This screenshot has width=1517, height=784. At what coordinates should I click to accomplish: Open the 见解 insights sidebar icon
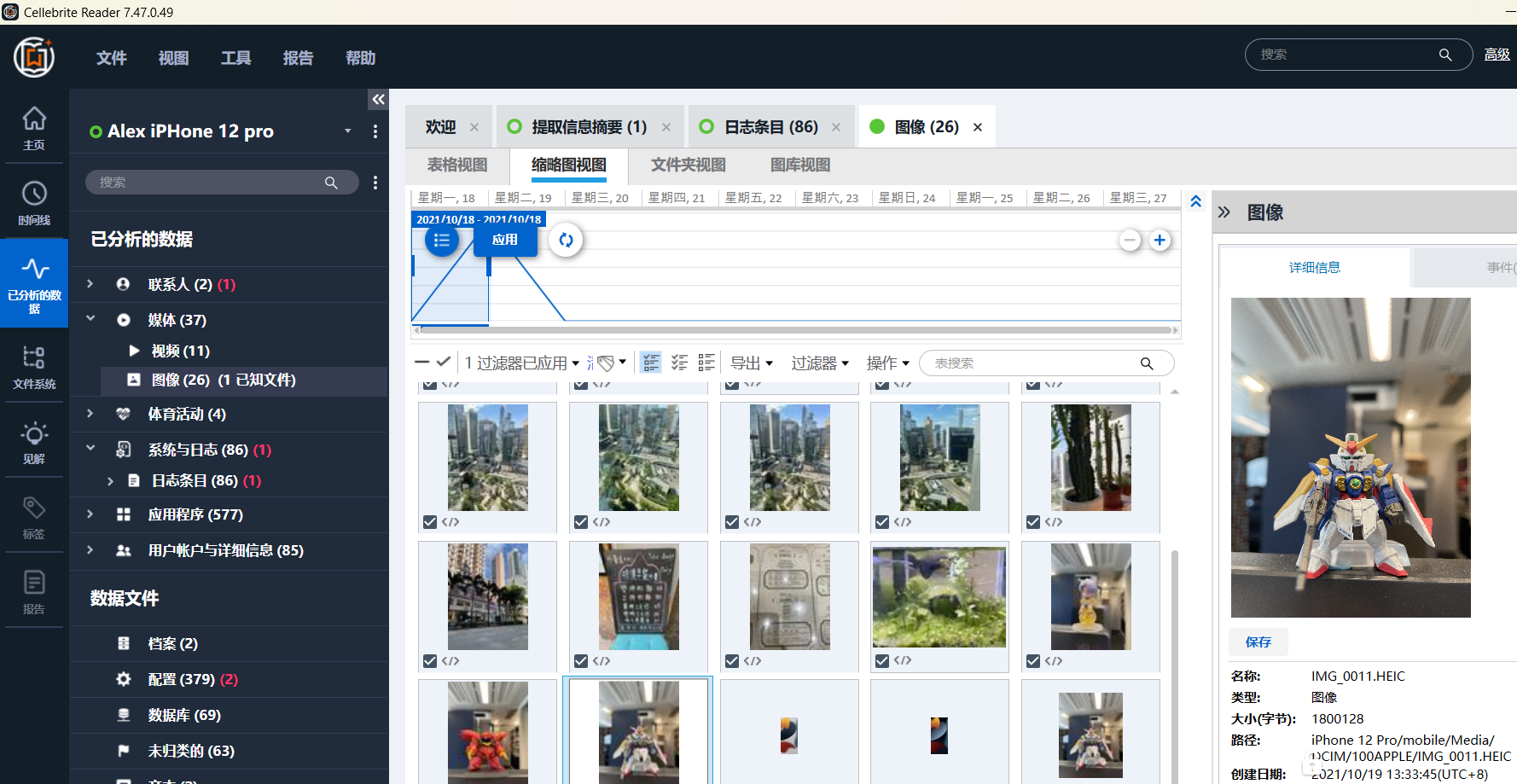pyautogui.click(x=34, y=442)
